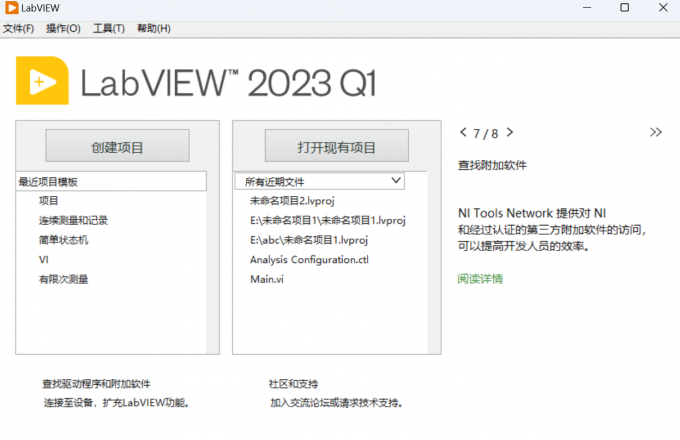Click the 创建项目 button
Screen dimensions: 680x440
[118, 146]
